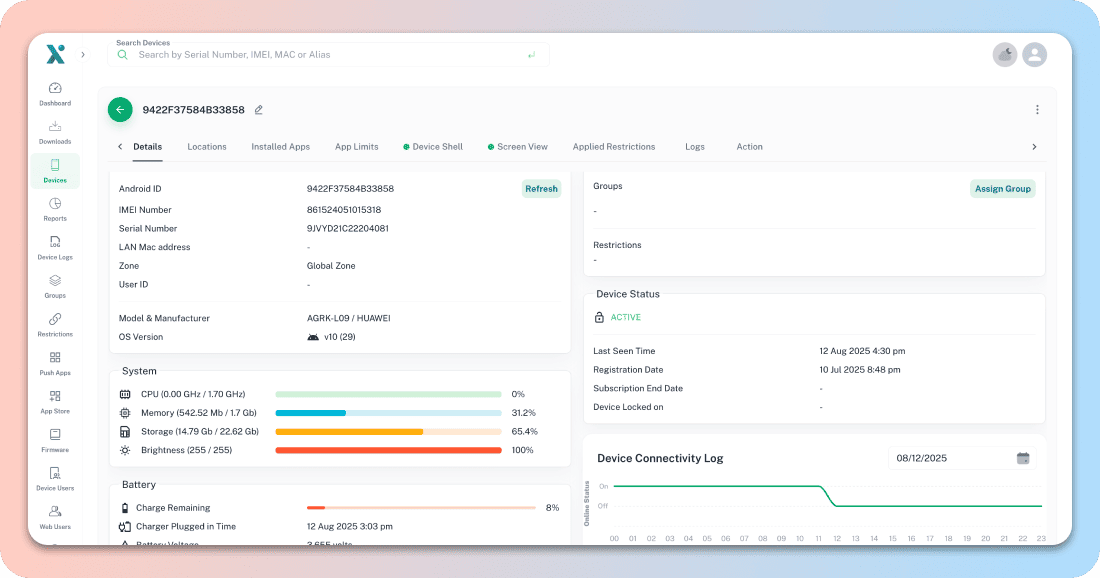Click the Memory usage progress bar
Screen dimensions: 1100x578
(389, 413)
